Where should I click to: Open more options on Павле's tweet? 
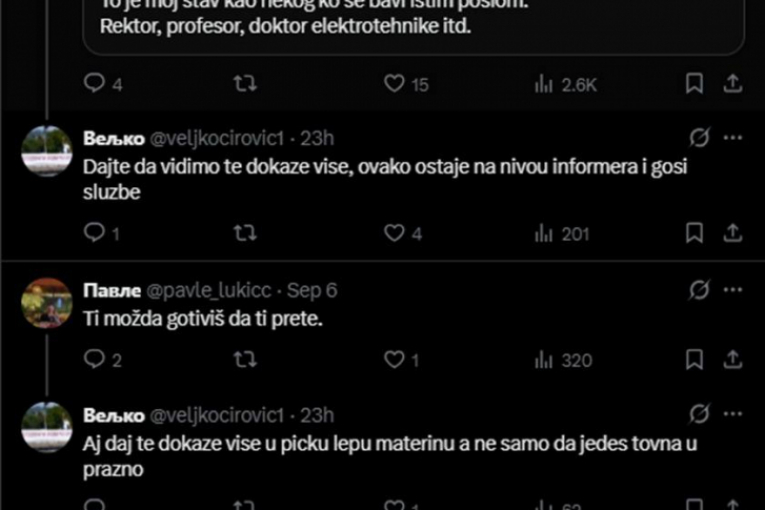click(733, 290)
